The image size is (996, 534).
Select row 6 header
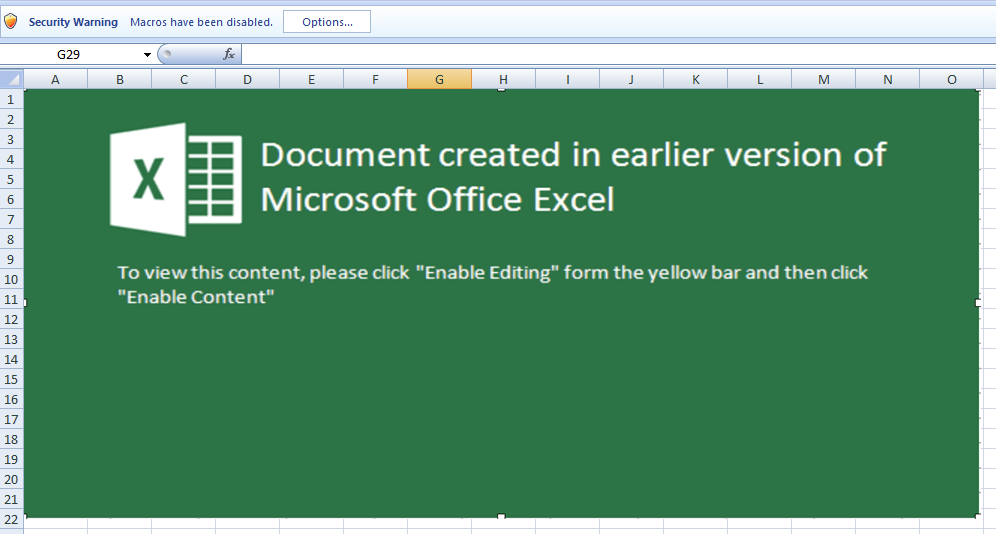click(x=11, y=199)
